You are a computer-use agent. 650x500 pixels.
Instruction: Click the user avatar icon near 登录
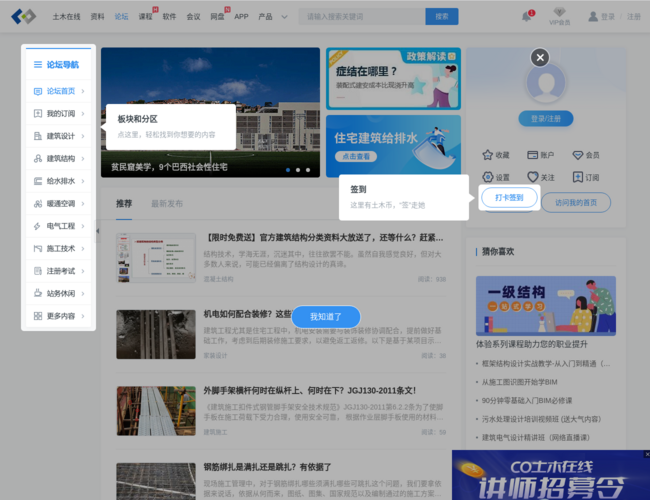[593, 17]
